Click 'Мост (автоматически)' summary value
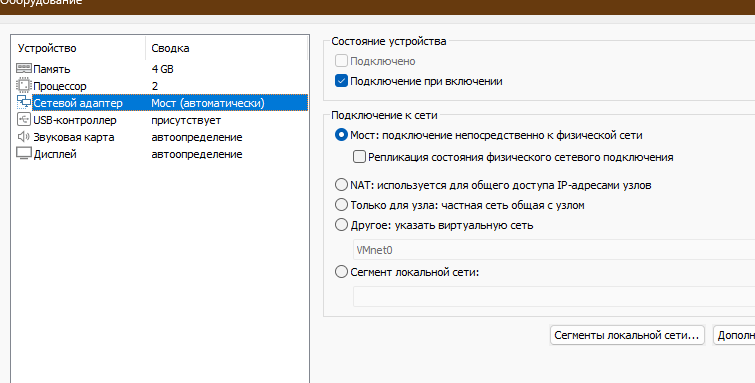Screen dimensions: 755x383 click(208, 103)
